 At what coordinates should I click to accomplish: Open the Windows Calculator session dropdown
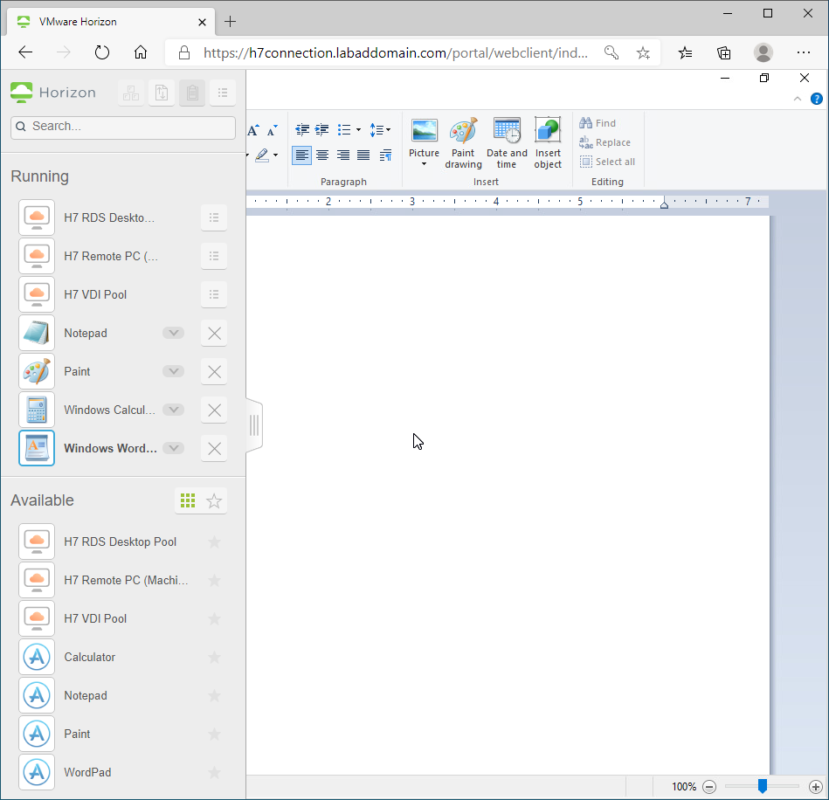[x=174, y=409]
